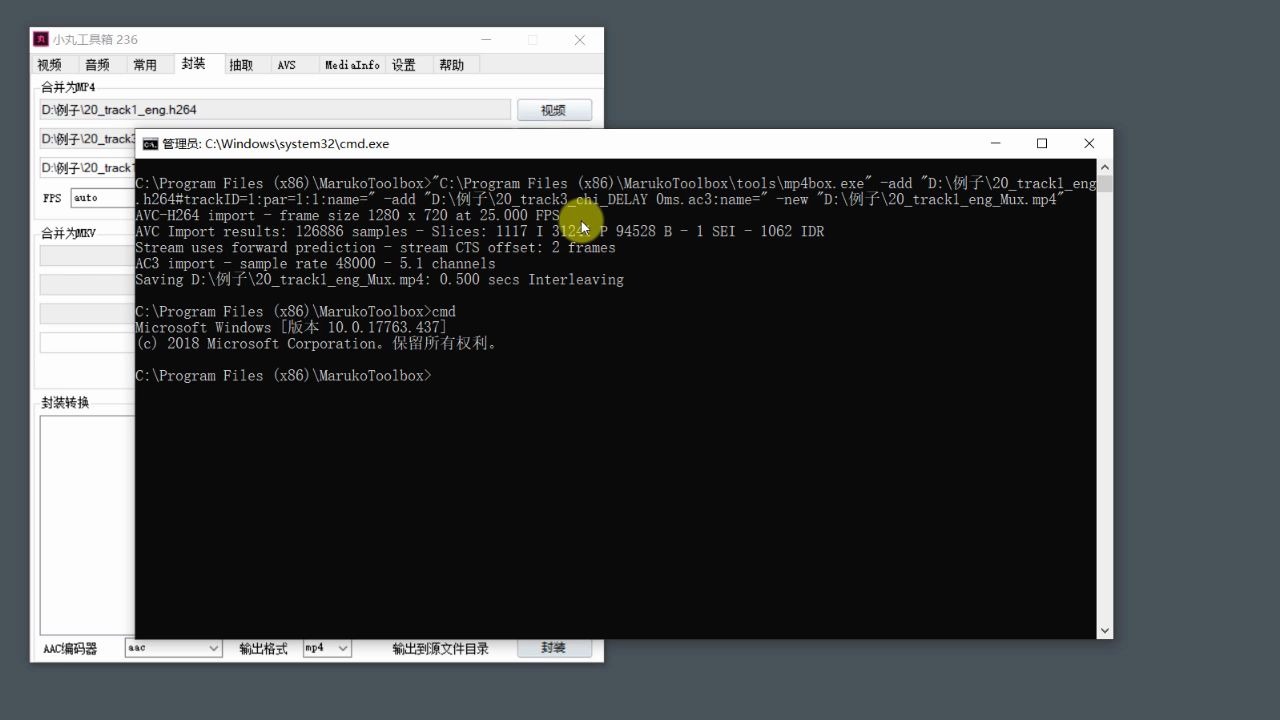This screenshot has height=720, width=1280.
Task: Click the 封装 mux button
Action: click(554, 648)
